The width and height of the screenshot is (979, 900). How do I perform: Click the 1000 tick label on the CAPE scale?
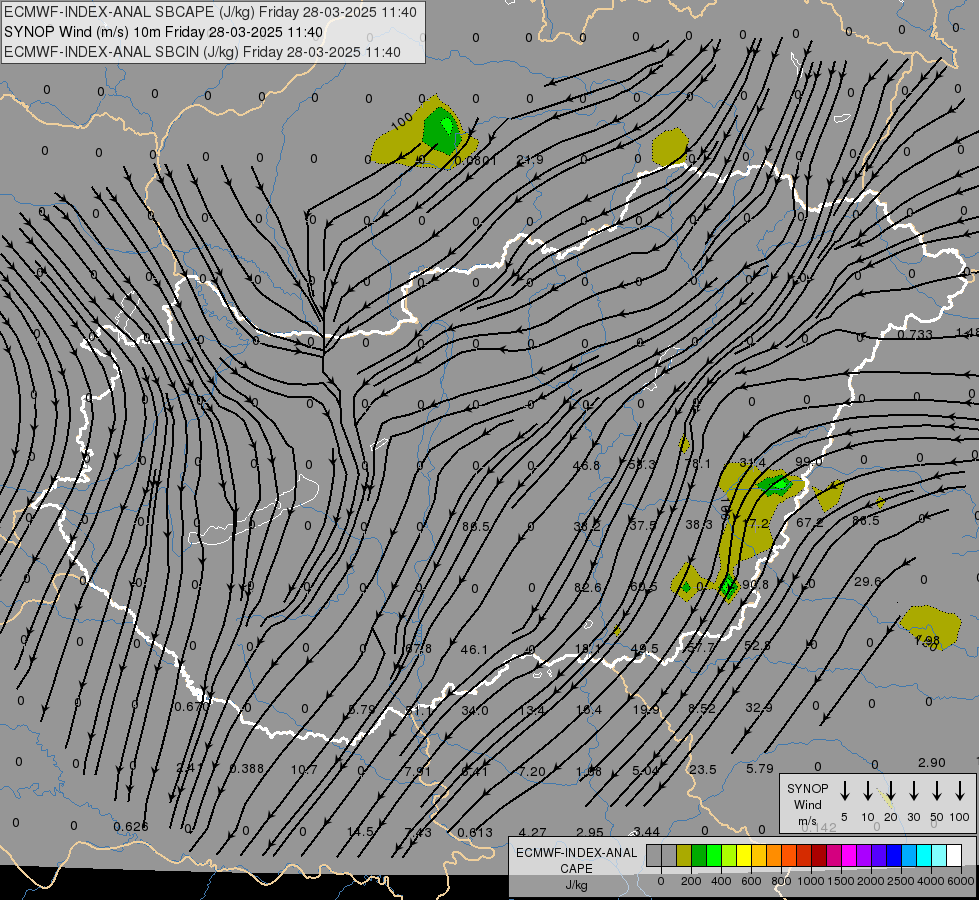coord(810,881)
